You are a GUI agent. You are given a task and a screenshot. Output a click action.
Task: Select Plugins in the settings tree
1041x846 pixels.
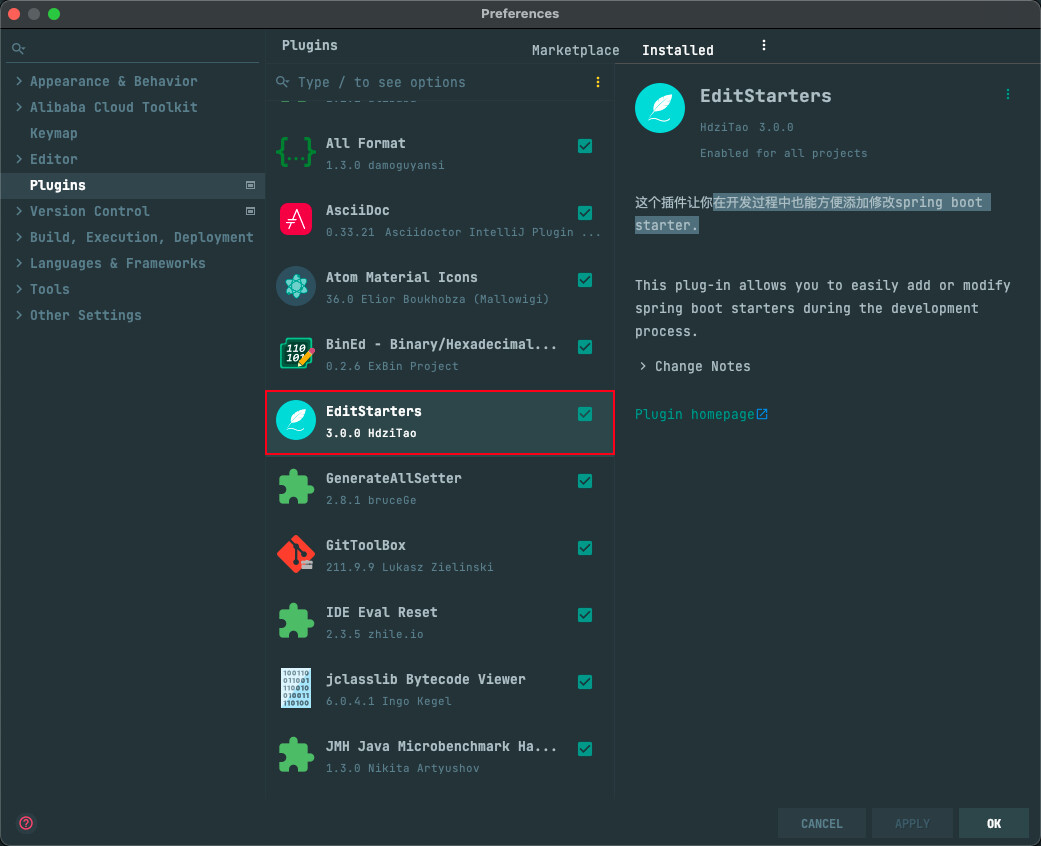coord(133,185)
